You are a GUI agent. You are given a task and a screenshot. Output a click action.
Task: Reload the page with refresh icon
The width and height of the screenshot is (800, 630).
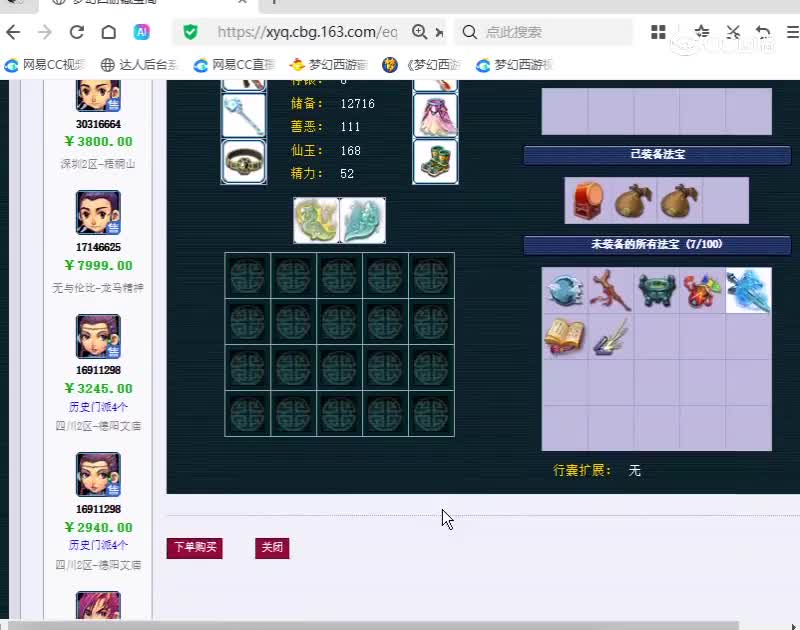point(77,32)
